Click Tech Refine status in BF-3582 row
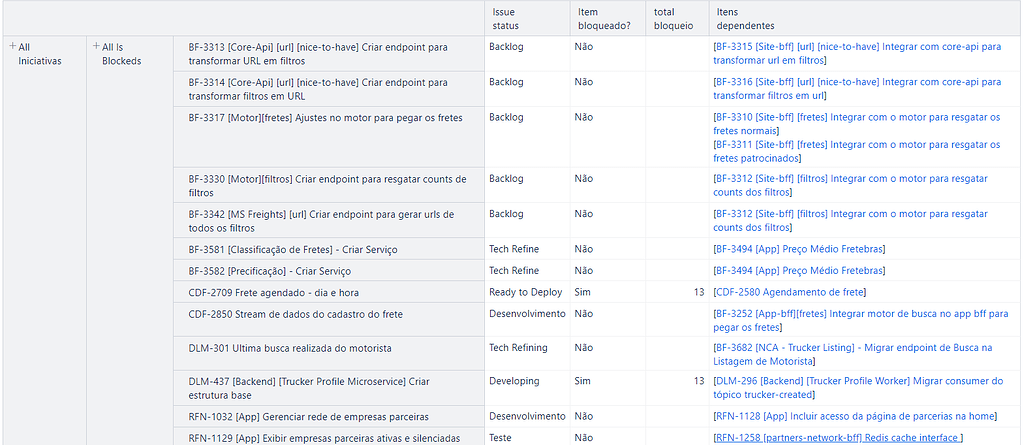The image size is (1024, 445). (514, 271)
